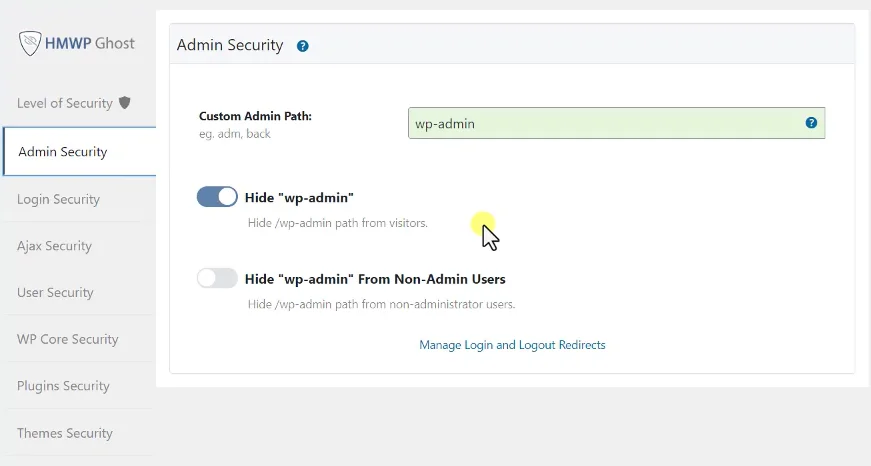Click the Admin Security panel heading
This screenshot has height=466, width=871.
click(x=230, y=45)
